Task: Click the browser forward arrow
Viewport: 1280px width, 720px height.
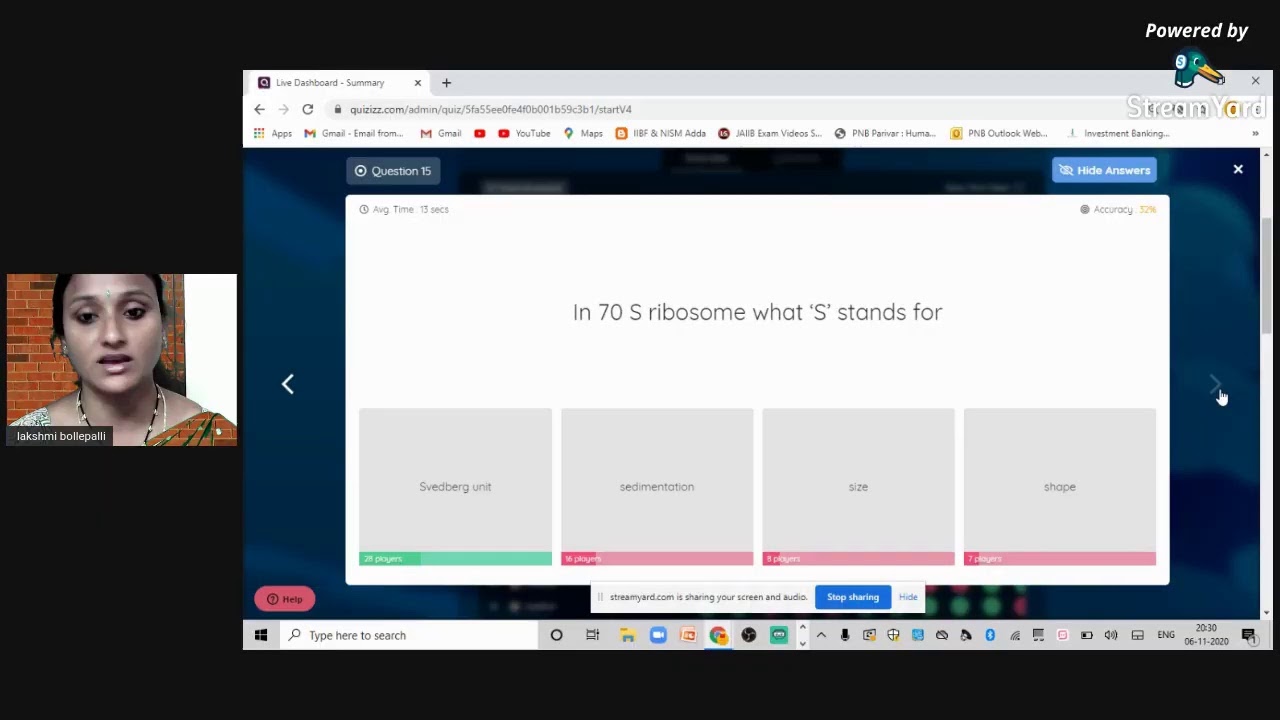Action: [284, 109]
